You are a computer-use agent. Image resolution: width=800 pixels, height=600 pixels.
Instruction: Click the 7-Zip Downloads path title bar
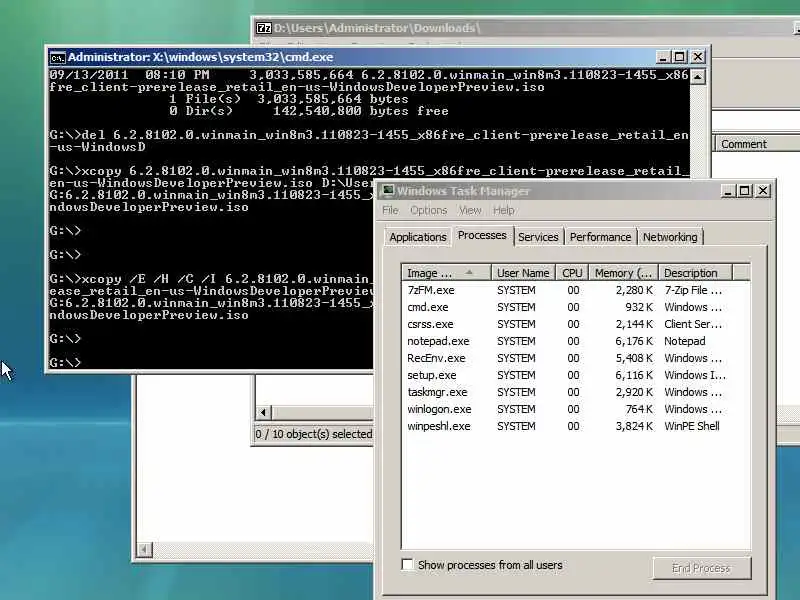pyautogui.click(x=377, y=28)
